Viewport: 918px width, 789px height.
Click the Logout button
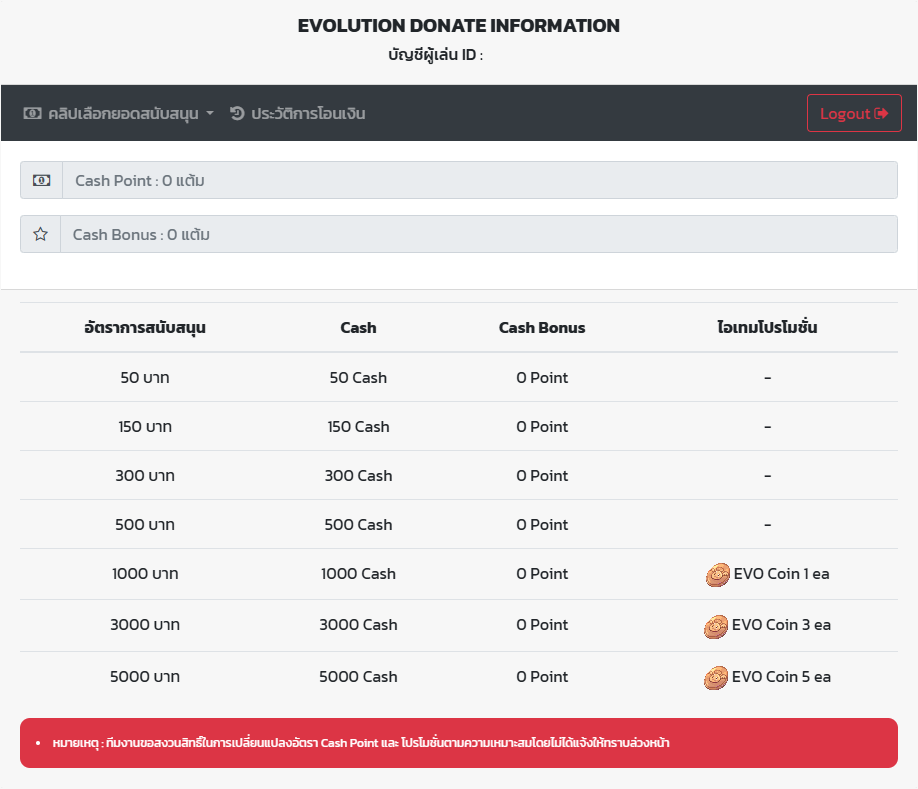click(x=854, y=113)
